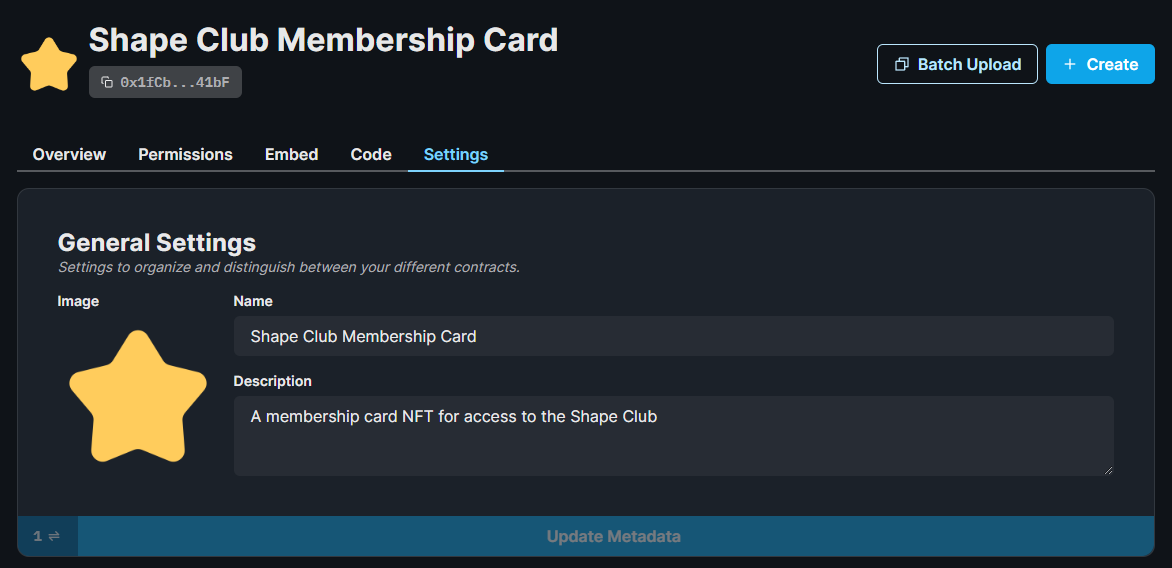
Task: Click the yellow star logo beside the page title
Action: coord(49,64)
